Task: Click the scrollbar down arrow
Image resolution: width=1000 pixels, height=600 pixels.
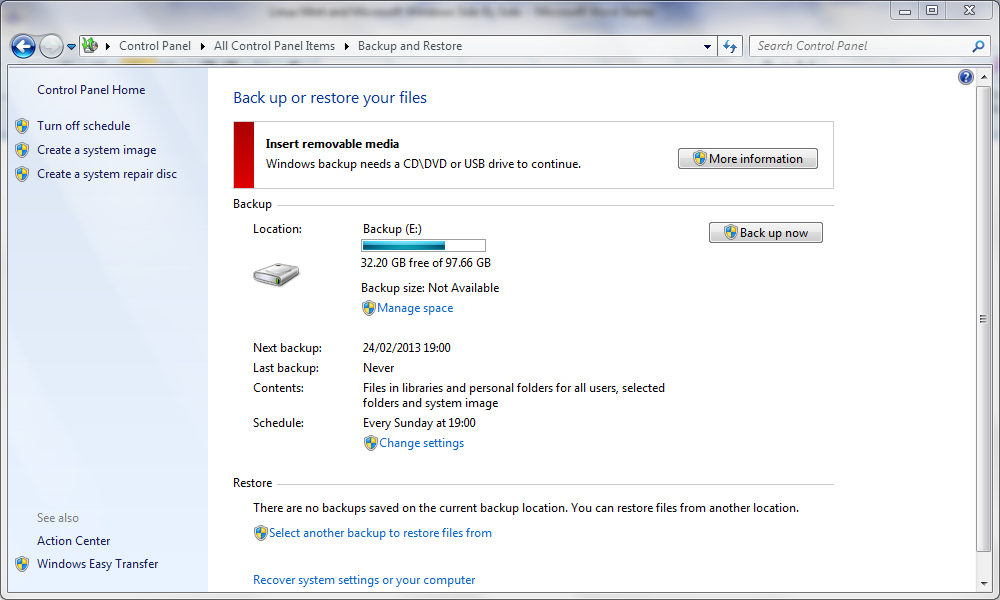Action: pyautogui.click(x=983, y=583)
